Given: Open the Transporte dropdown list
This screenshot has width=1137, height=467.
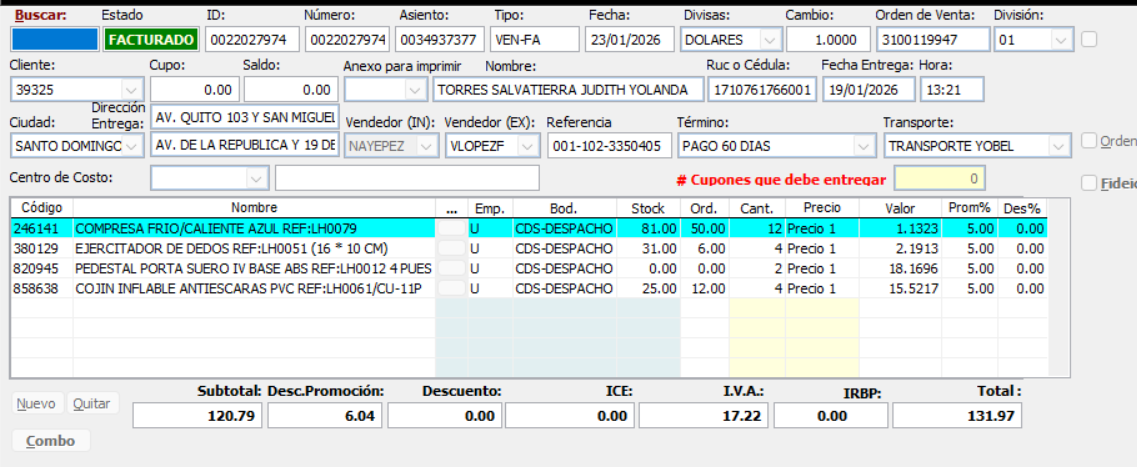Looking at the screenshot, I should click(1056, 146).
